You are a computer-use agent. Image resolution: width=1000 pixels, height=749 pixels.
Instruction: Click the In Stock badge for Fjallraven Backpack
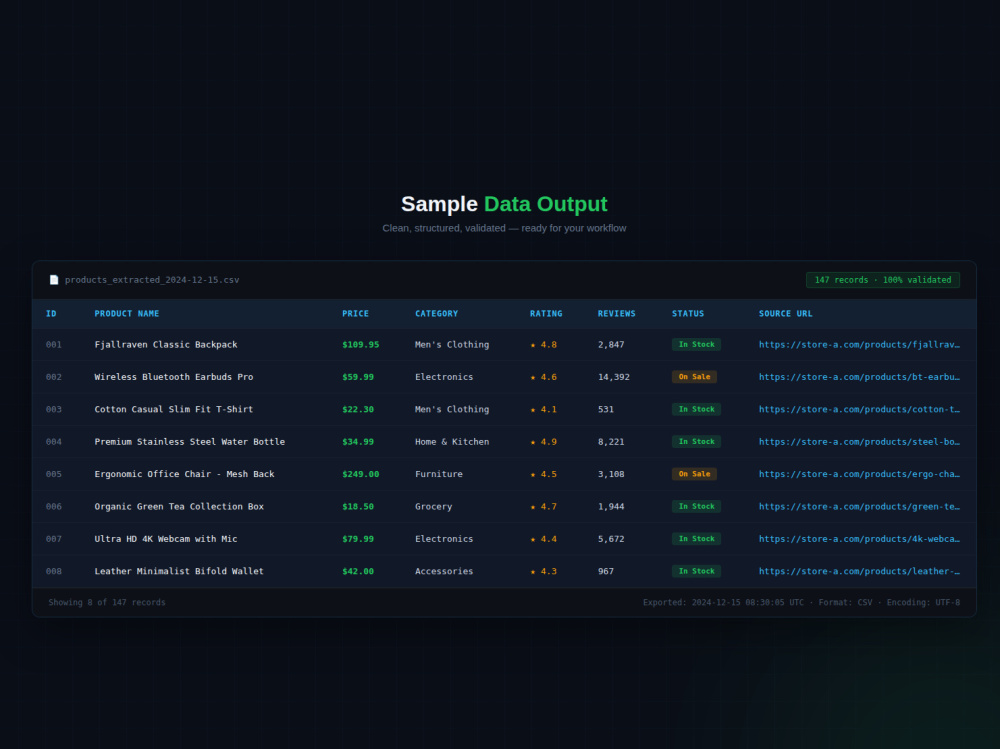pyautogui.click(x=696, y=345)
